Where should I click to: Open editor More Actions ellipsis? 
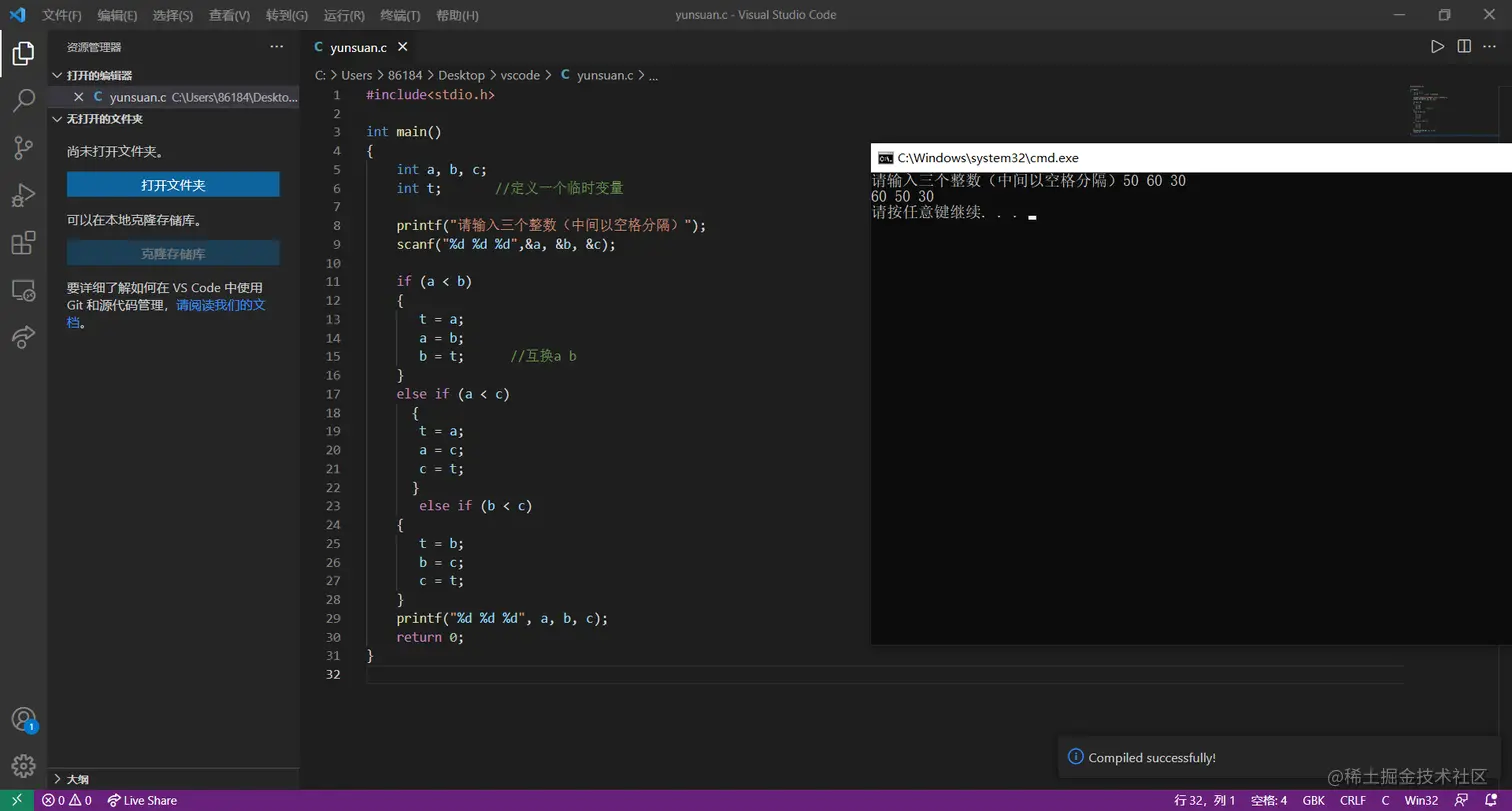pyautogui.click(x=1491, y=46)
